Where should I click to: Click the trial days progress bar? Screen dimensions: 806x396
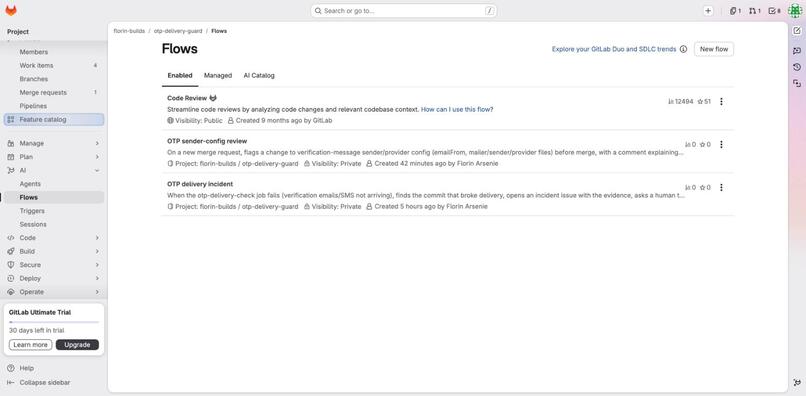(x=54, y=322)
